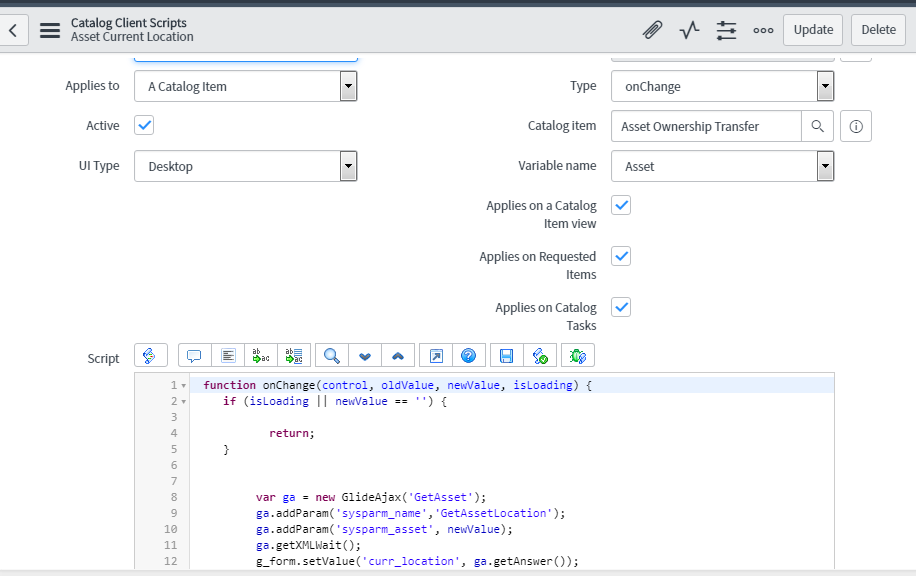Click the 'Catalog Client Scripts' header title
Screen dimensions: 916x576
(x=129, y=23)
